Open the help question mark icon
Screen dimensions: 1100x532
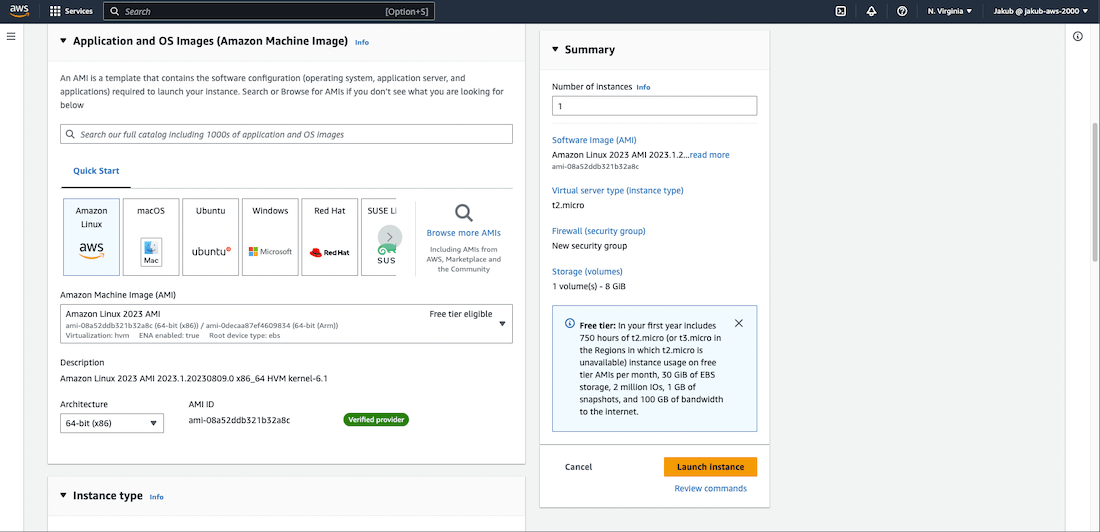tap(902, 11)
